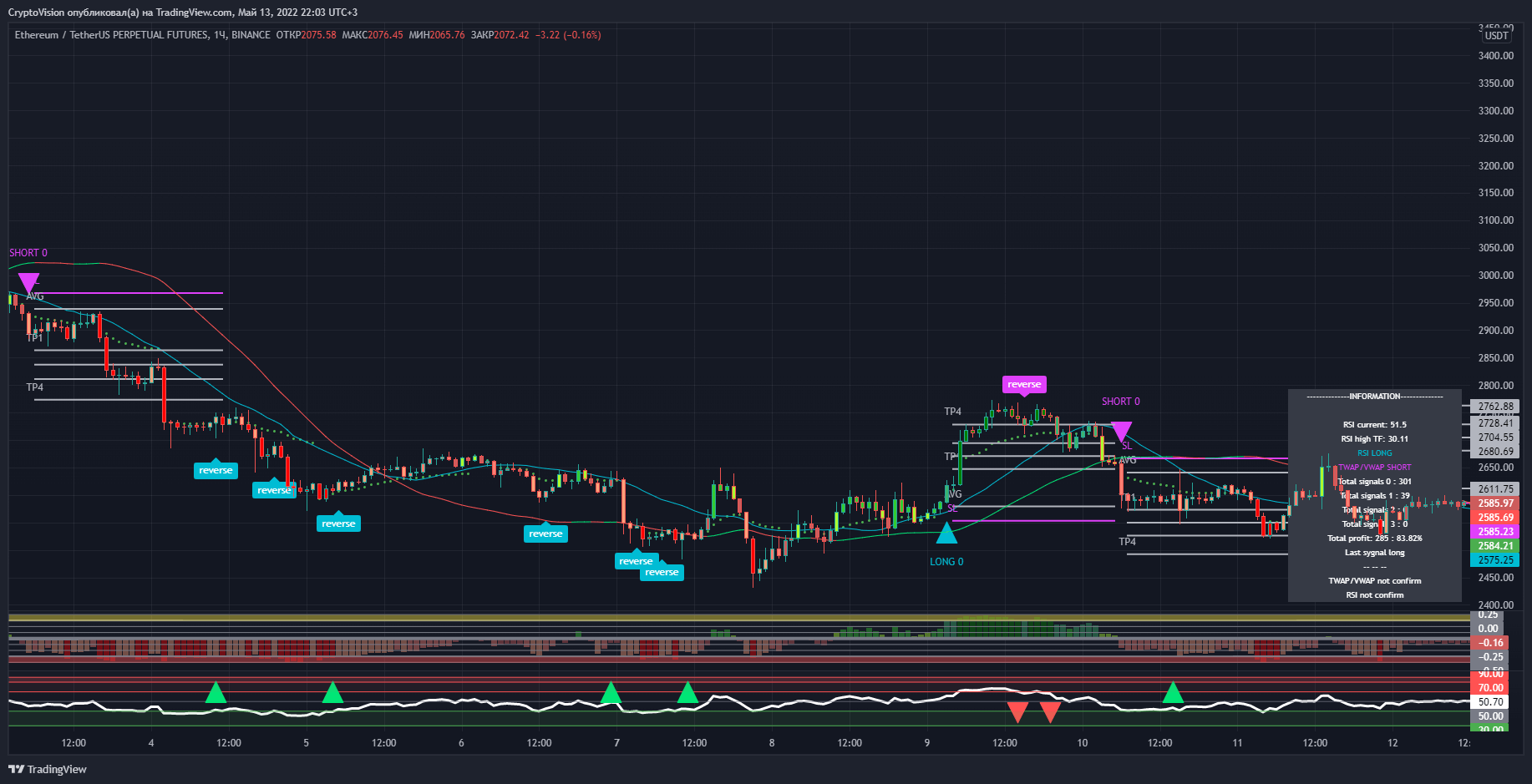Click the TradingView logo at bottom left
1532x784 pixels.
coord(48,769)
